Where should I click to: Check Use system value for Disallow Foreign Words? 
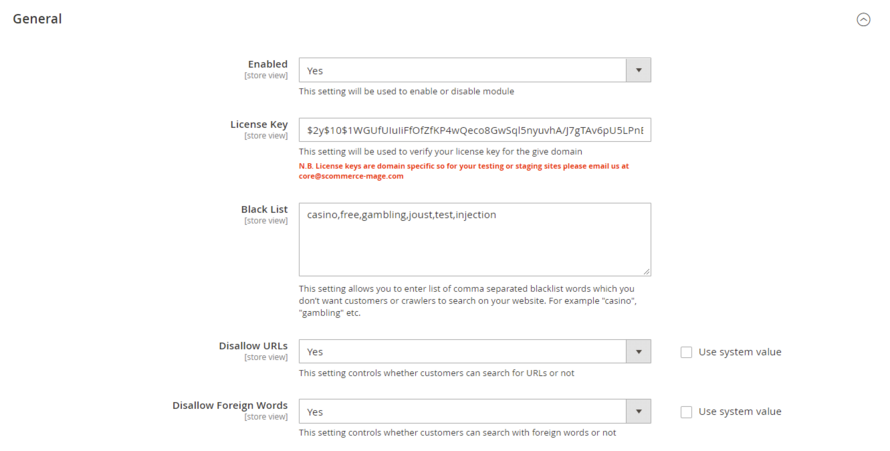686,412
